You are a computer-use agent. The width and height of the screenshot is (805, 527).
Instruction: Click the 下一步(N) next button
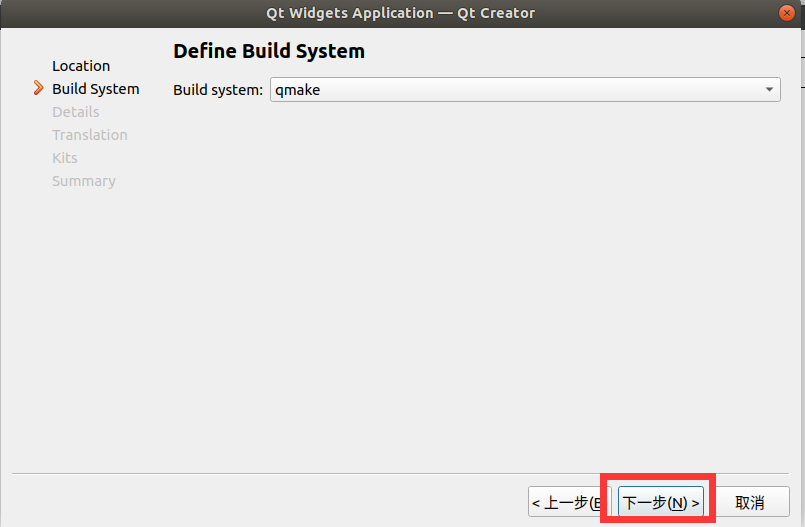[x=661, y=502]
